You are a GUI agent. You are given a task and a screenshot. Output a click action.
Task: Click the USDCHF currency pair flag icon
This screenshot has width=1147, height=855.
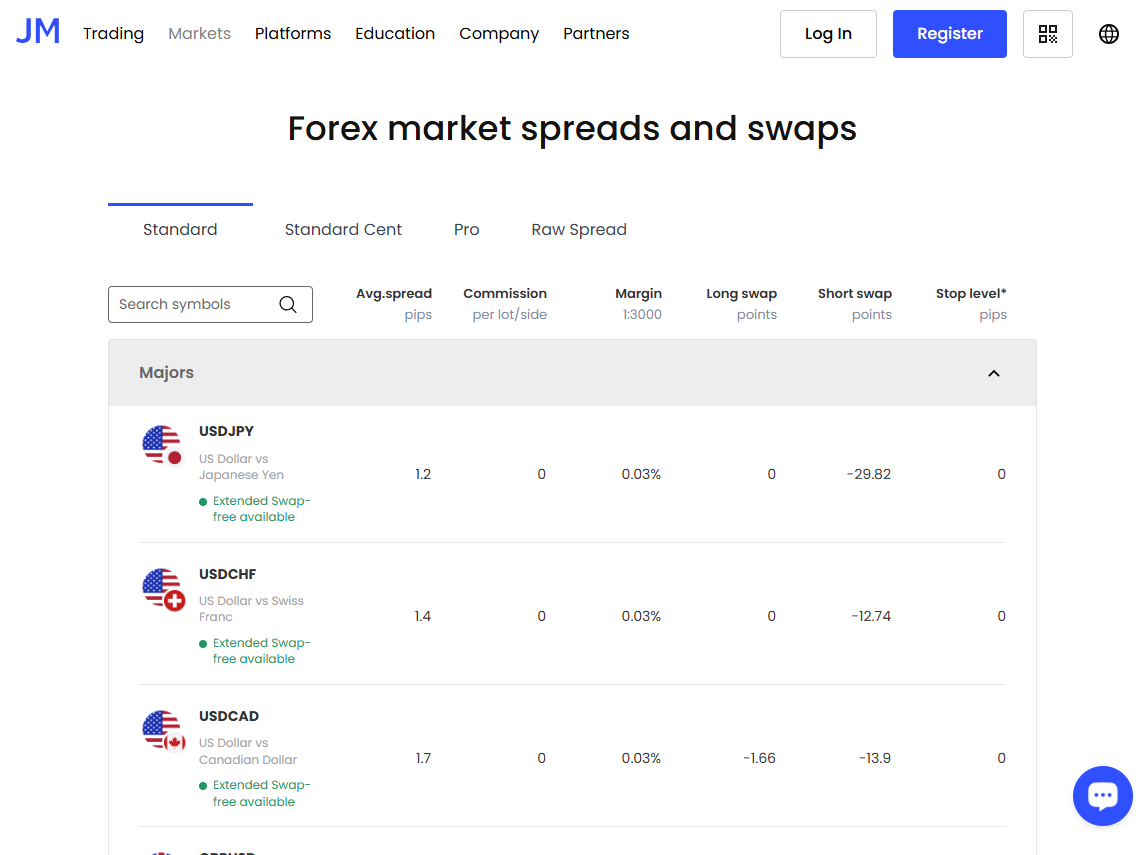(163, 589)
